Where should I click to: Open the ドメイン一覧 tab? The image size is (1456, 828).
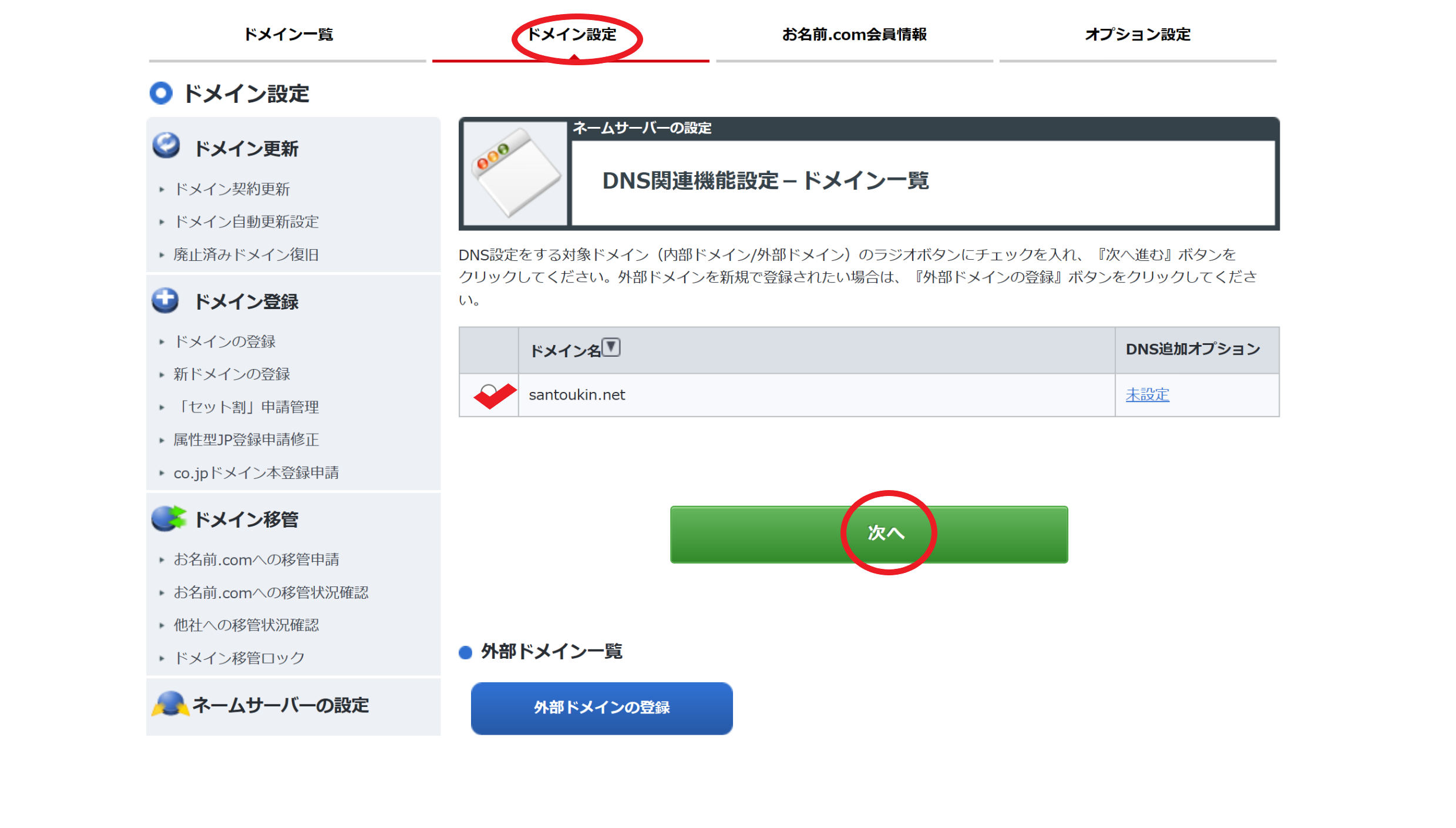(288, 34)
